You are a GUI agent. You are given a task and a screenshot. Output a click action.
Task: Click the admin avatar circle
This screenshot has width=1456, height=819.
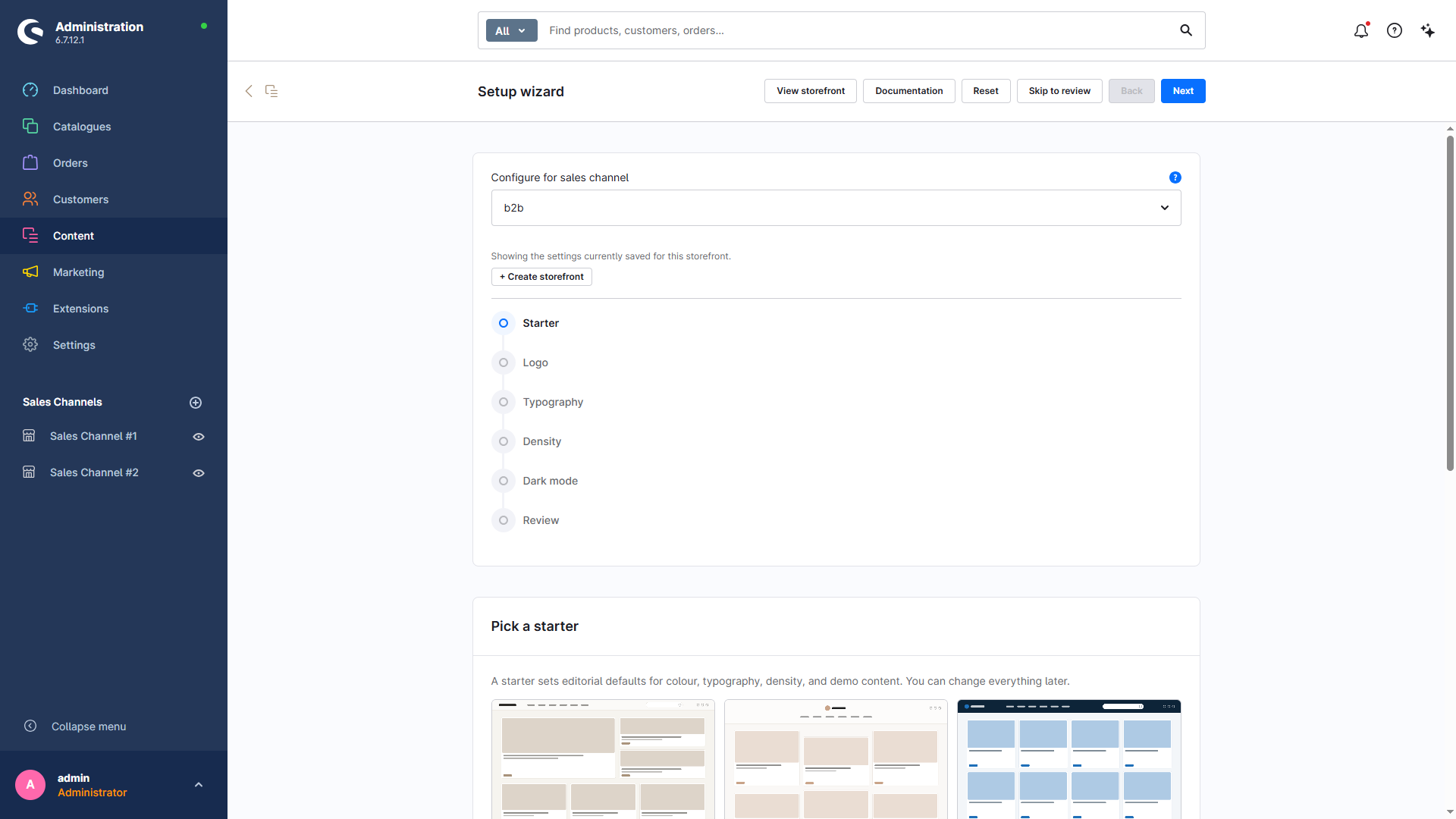(30, 785)
